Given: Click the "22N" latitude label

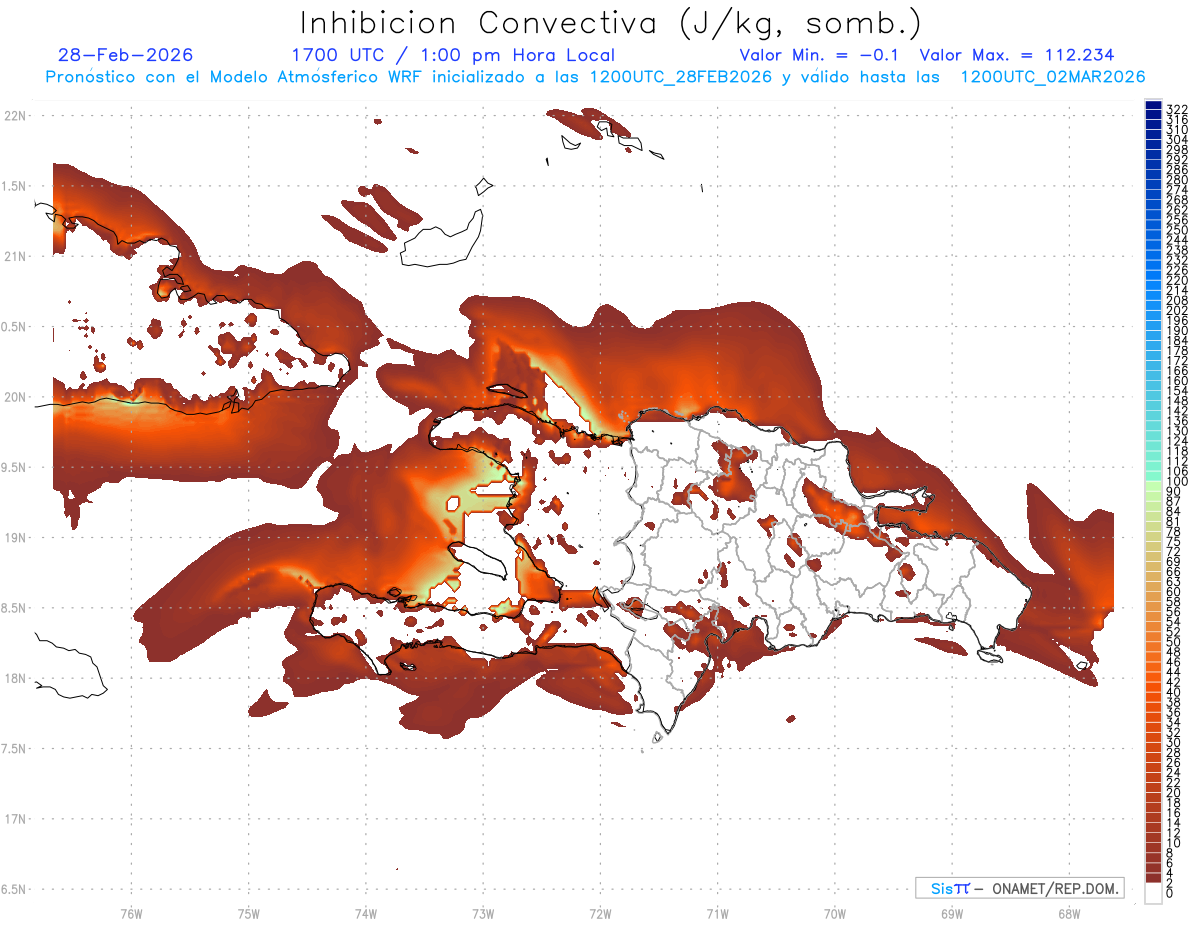Looking at the screenshot, I should [14, 116].
